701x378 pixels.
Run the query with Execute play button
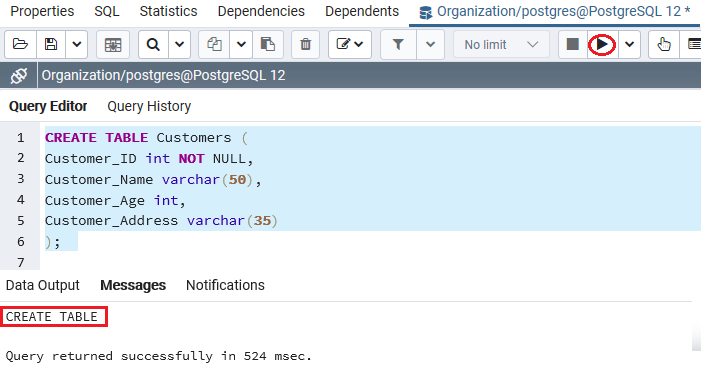tap(602, 45)
